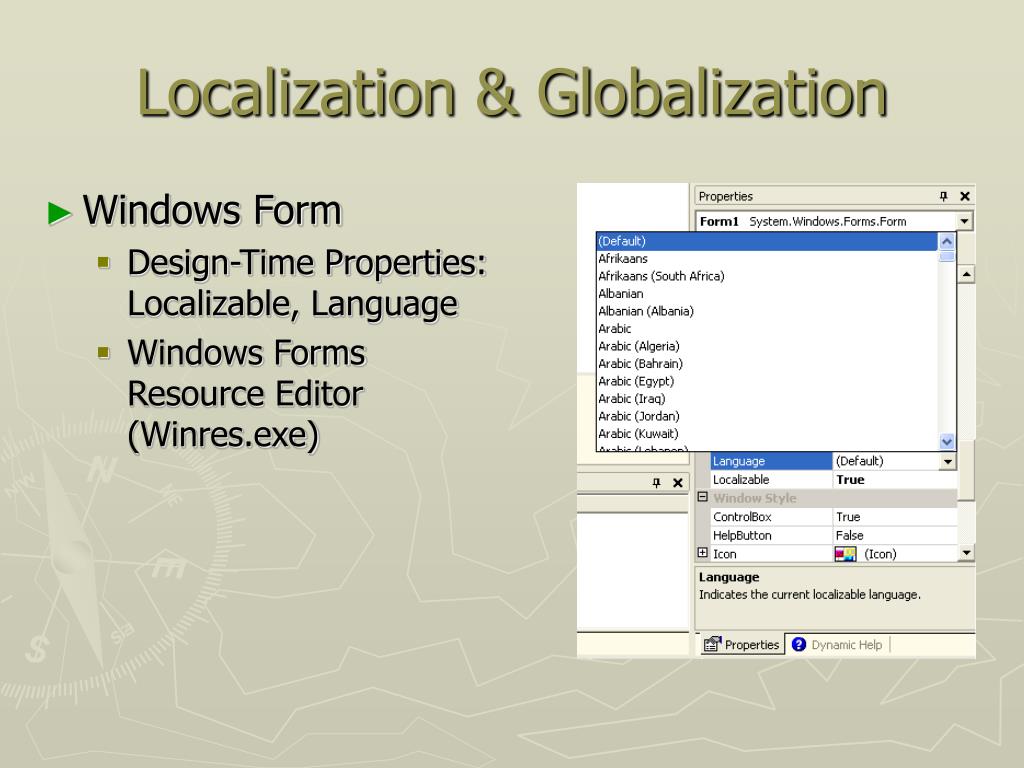Click the Icon property preview image

point(846,554)
